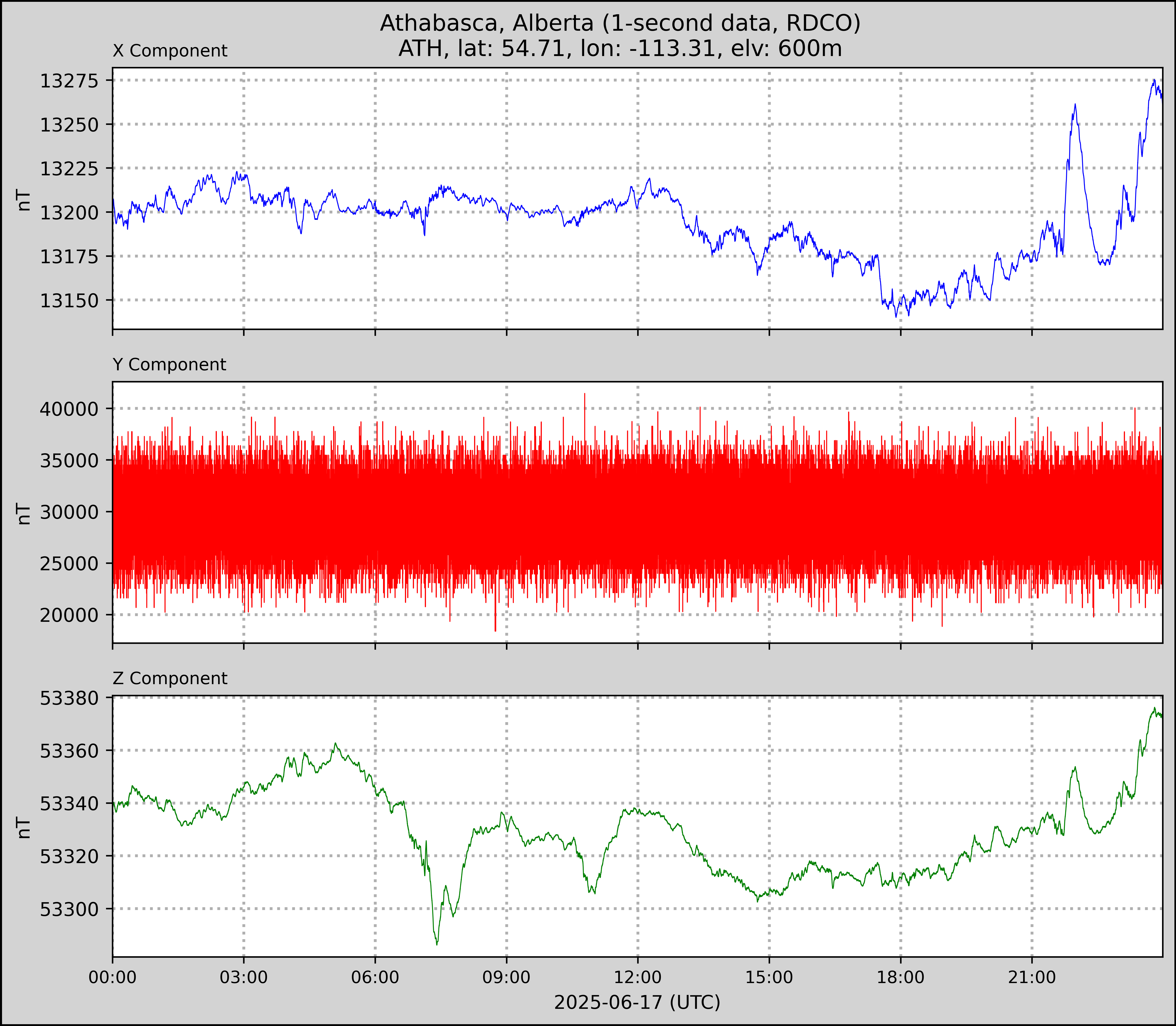
Task: Click the X component peak near 21:55
Action: coord(1075,105)
